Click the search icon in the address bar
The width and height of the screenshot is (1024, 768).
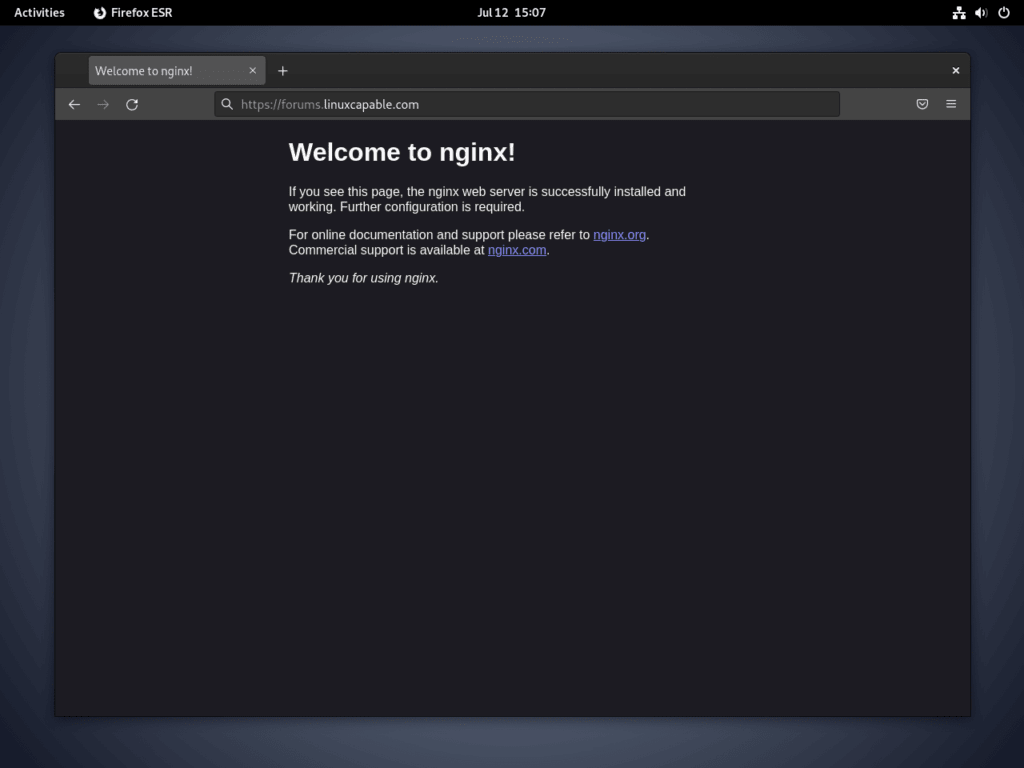[227, 103]
